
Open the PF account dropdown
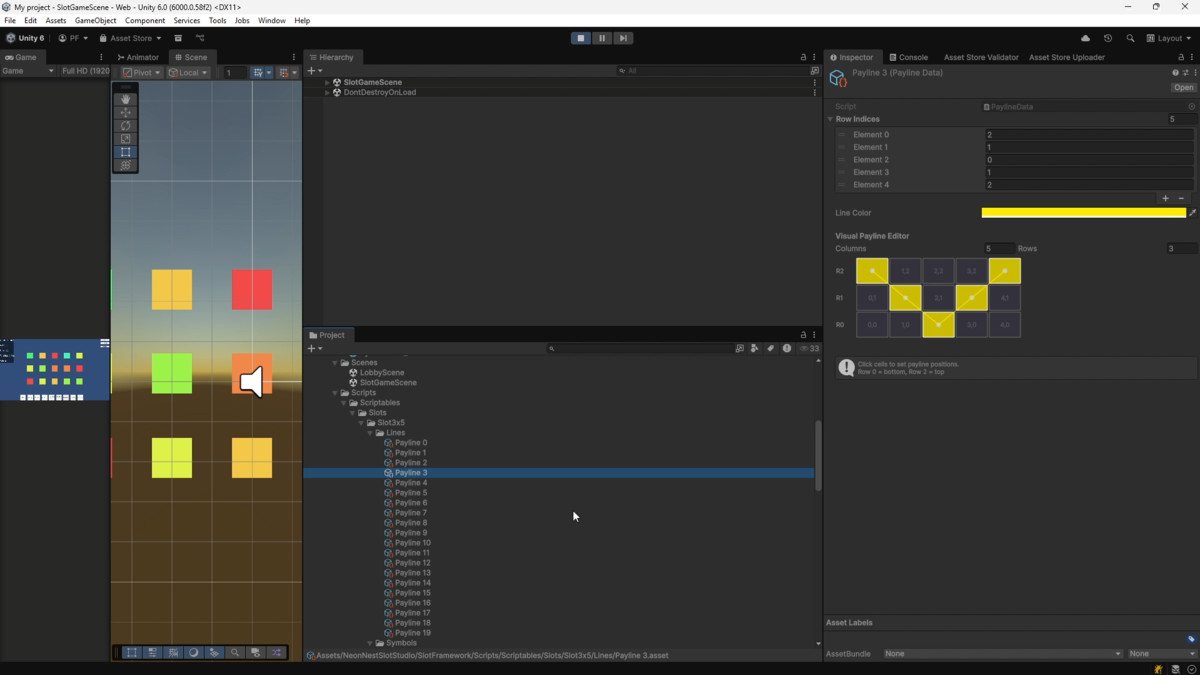tap(73, 38)
